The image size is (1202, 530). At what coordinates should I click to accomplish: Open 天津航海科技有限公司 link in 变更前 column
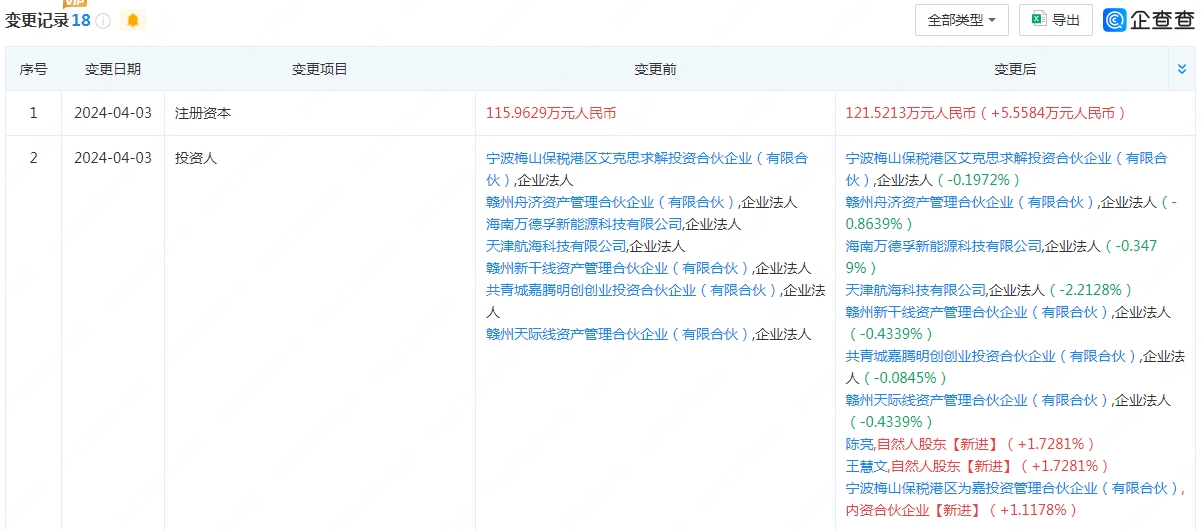pos(556,246)
